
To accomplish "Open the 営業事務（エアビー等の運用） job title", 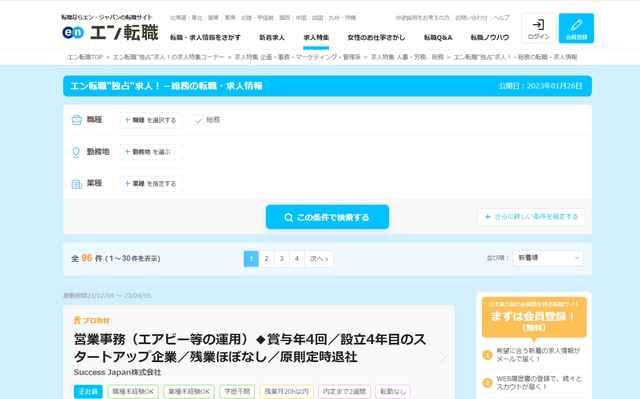I will point(250,348).
